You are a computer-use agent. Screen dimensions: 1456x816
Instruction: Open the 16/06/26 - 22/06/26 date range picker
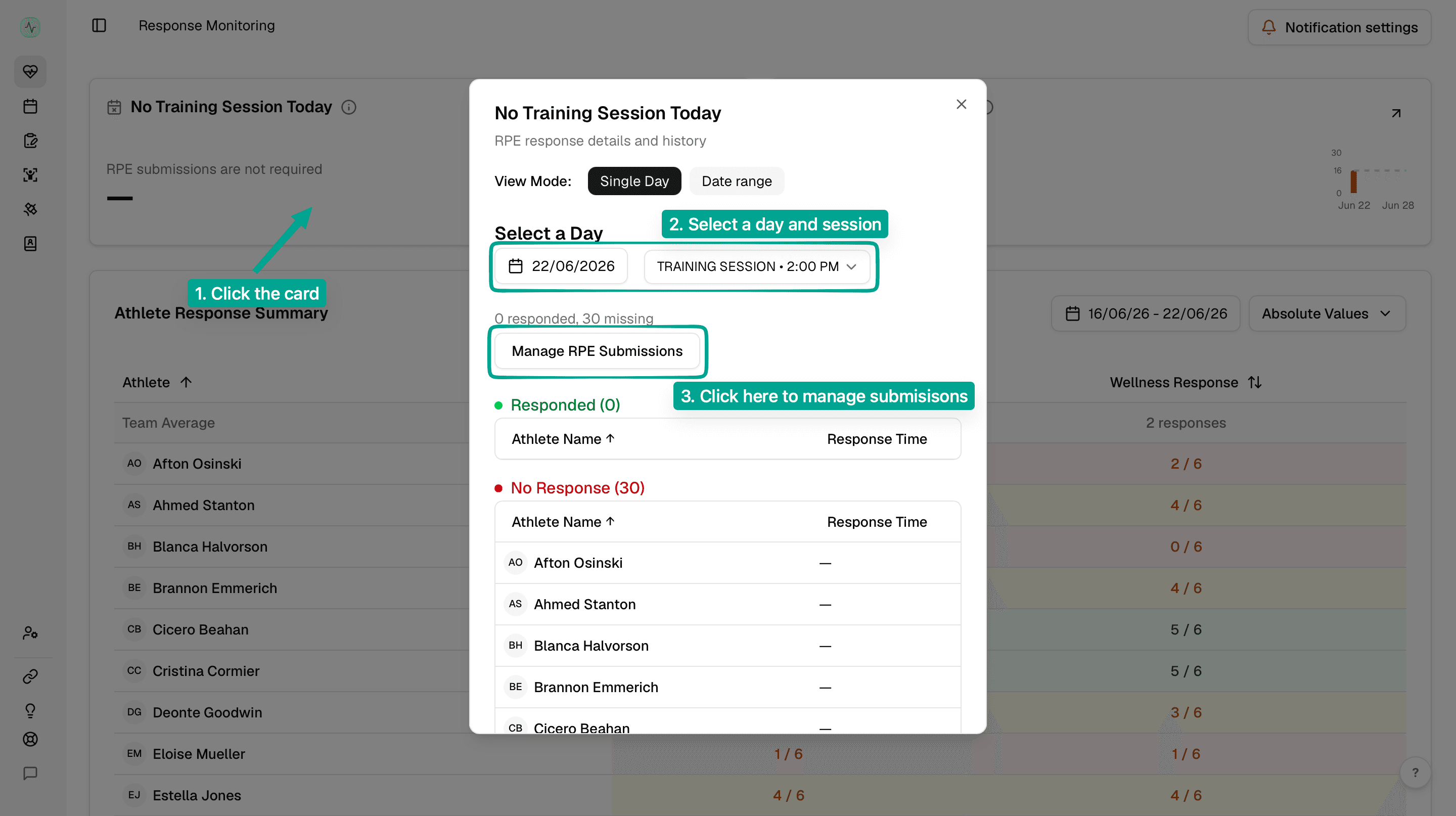tap(1146, 313)
